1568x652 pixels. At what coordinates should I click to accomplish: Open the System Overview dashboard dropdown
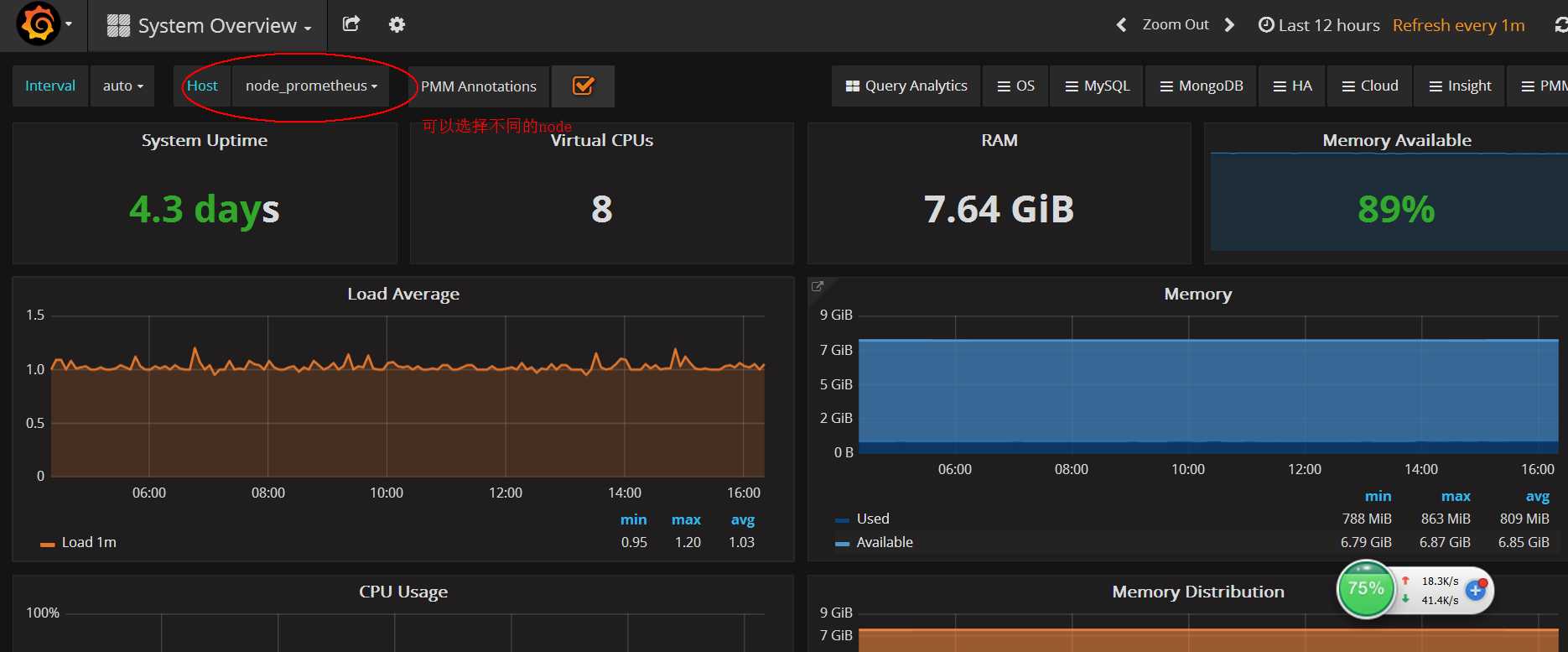209,25
